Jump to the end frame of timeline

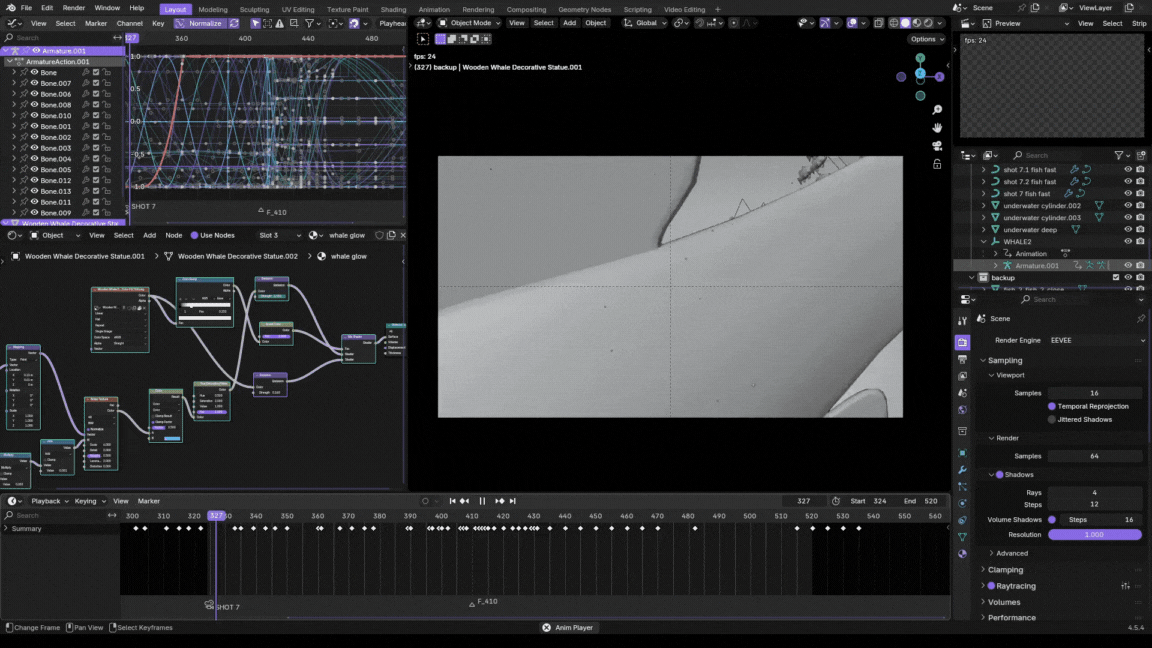click(513, 501)
